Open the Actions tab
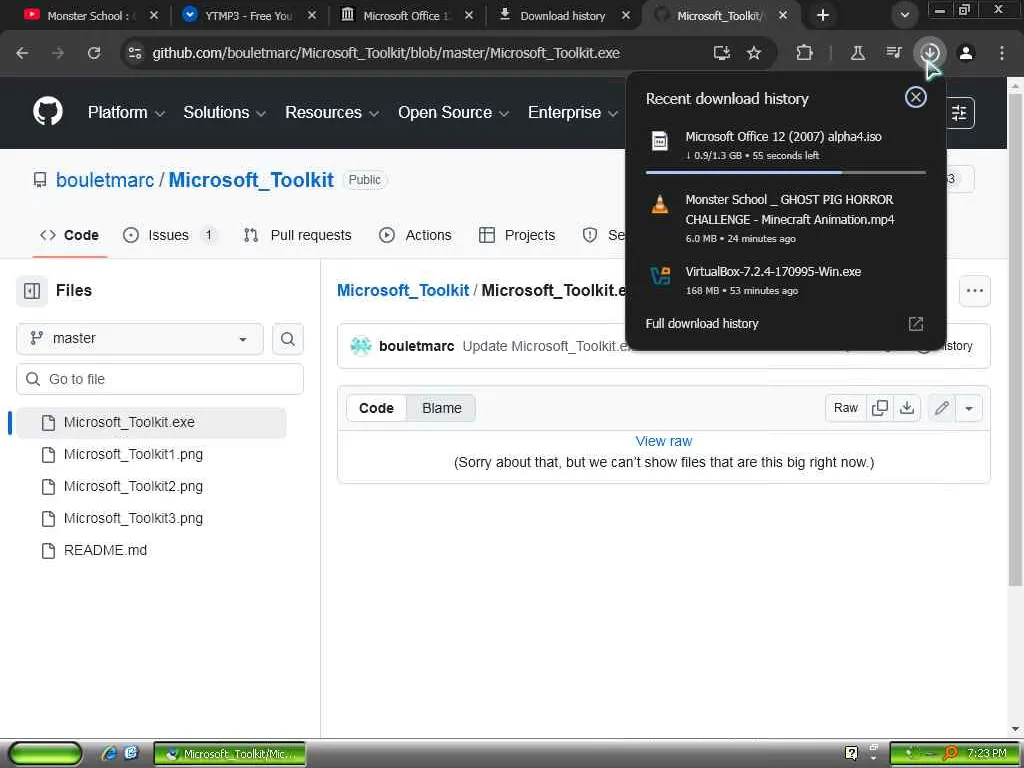This screenshot has width=1024, height=768. pos(415,235)
